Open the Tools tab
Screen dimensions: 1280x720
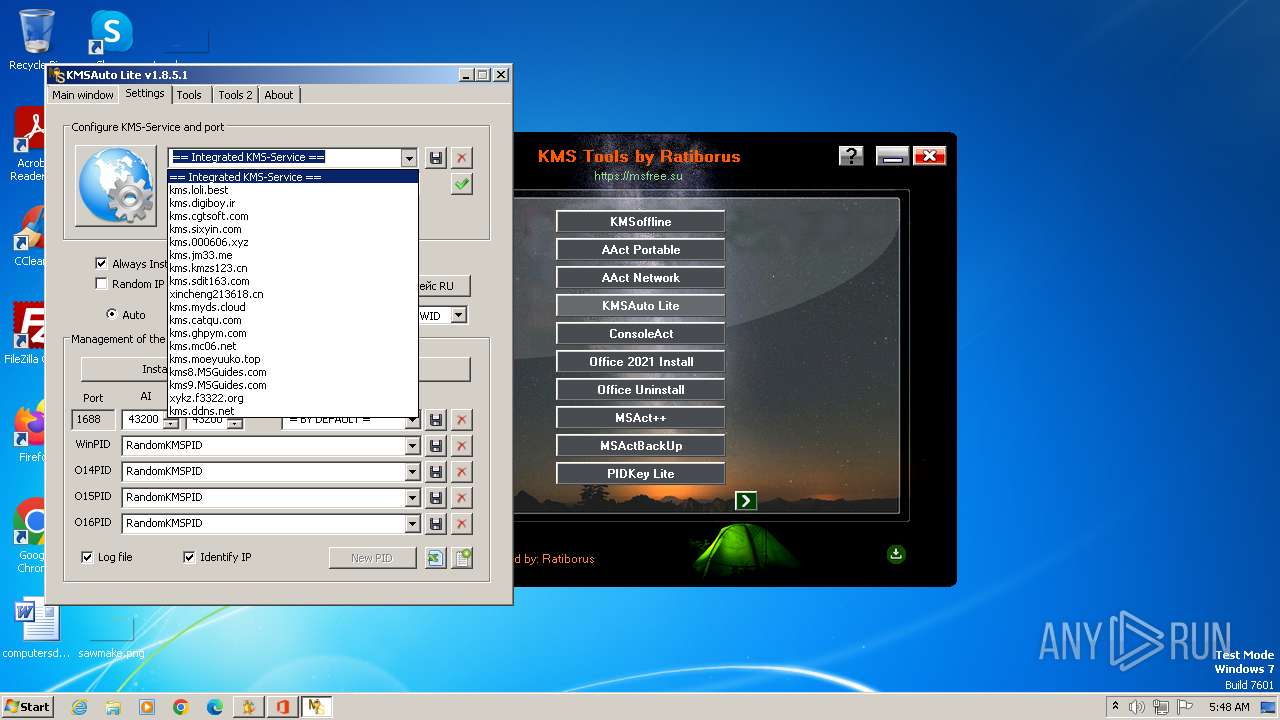tap(189, 95)
